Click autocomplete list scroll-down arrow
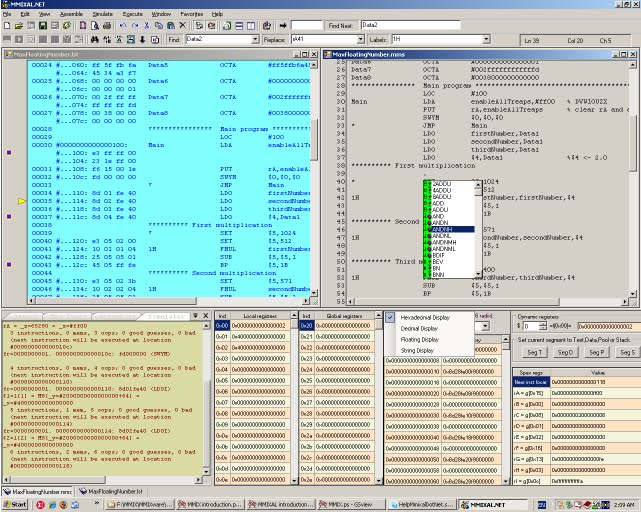Viewport: 641px width, 512px height. pos(478,274)
